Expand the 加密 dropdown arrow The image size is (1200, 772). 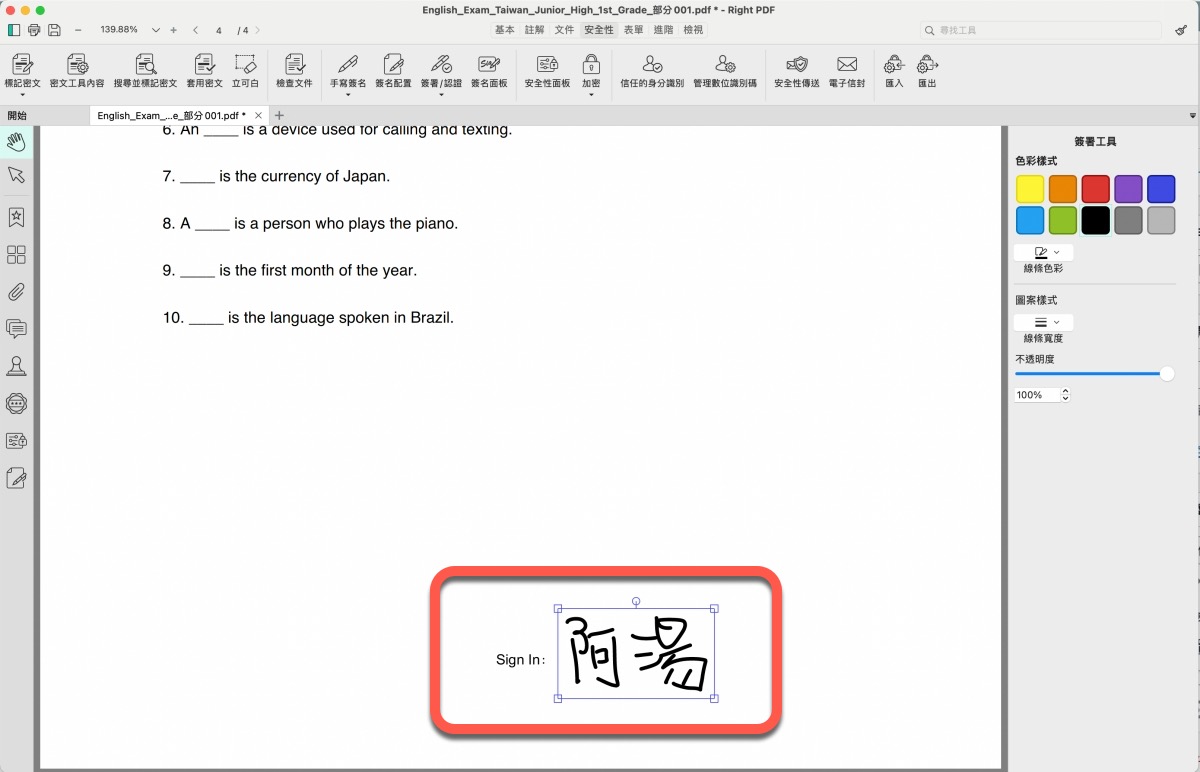(x=591, y=95)
